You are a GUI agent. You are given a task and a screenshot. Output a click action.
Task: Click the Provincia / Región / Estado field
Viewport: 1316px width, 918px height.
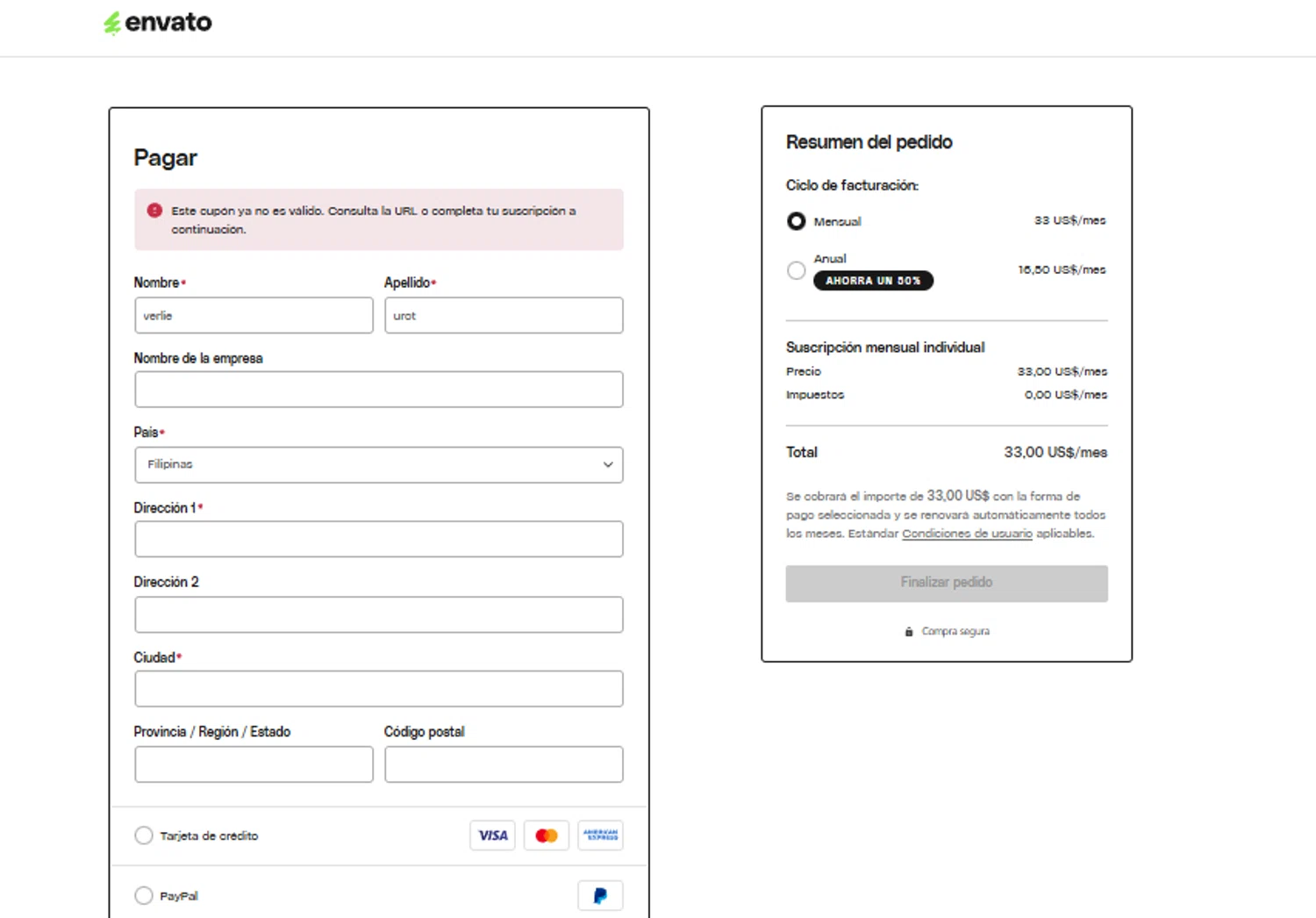click(254, 764)
